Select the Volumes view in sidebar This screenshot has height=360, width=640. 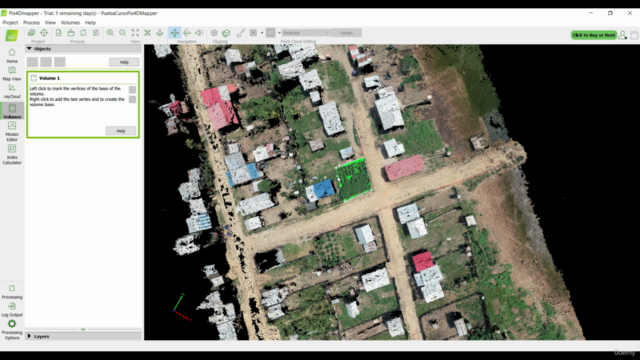[x=12, y=111]
